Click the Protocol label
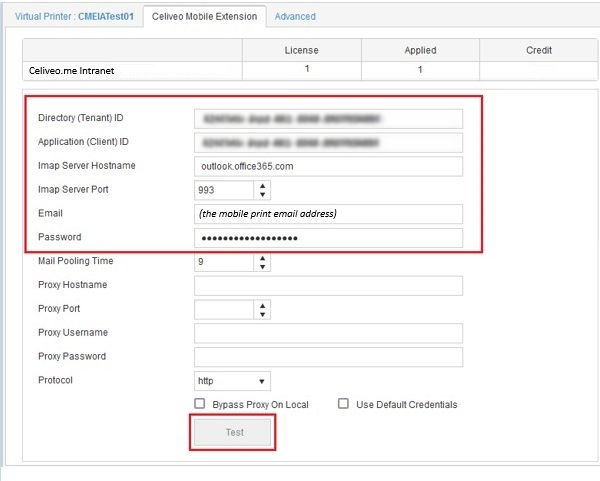 (x=55, y=380)
